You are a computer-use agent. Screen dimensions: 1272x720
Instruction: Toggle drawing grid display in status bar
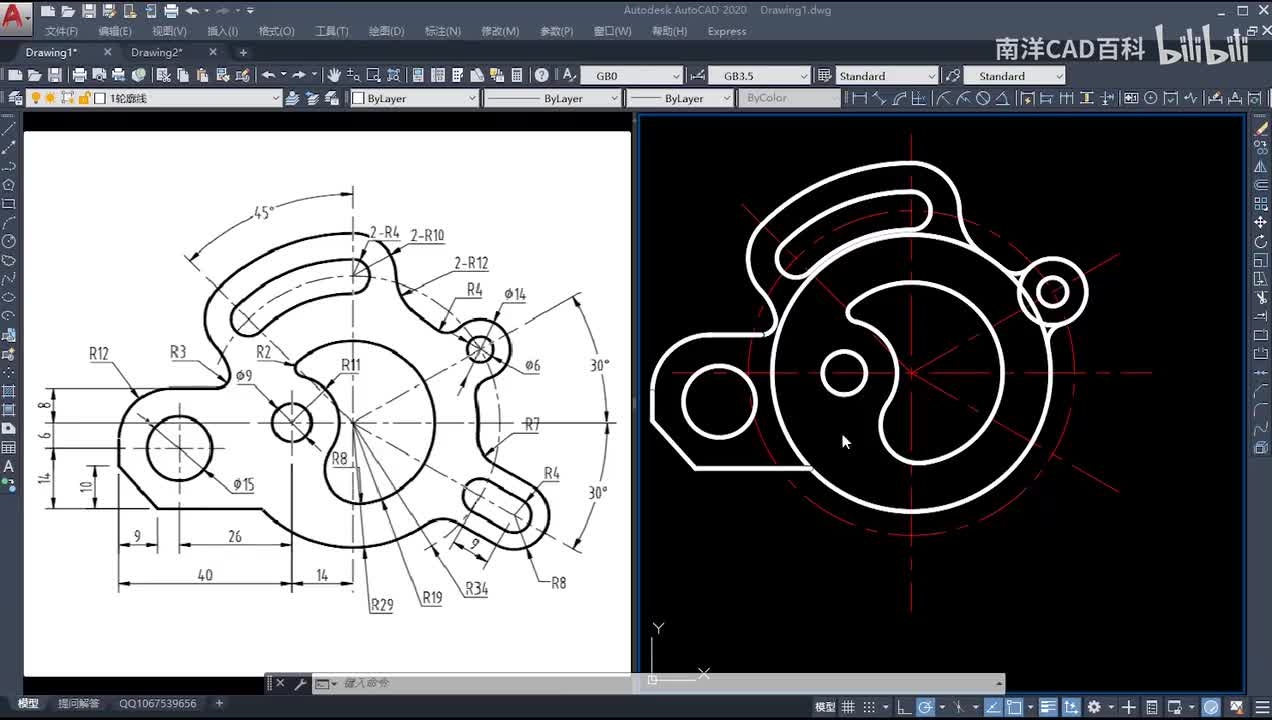tap(848, 707)
